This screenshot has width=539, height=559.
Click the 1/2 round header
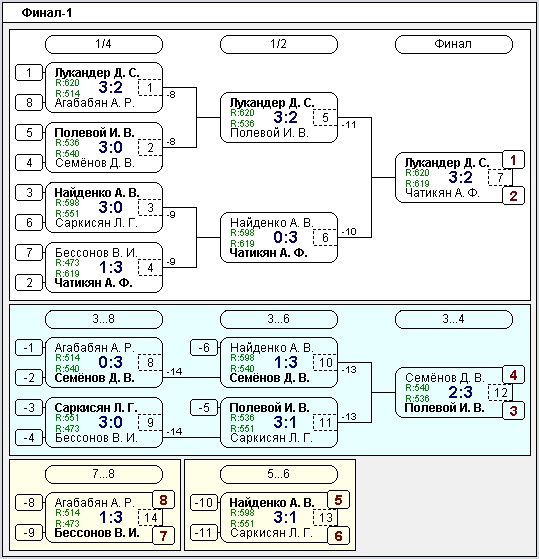(x=279, y=44)
